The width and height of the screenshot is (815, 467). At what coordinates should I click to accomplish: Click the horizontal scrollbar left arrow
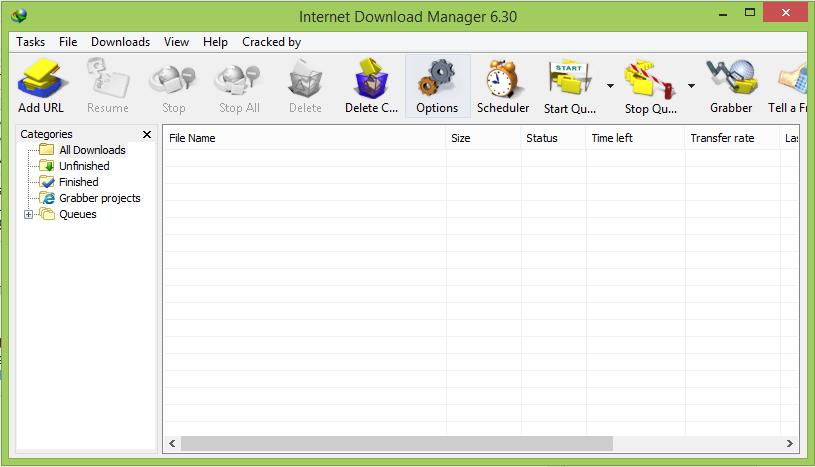point(172,444)
